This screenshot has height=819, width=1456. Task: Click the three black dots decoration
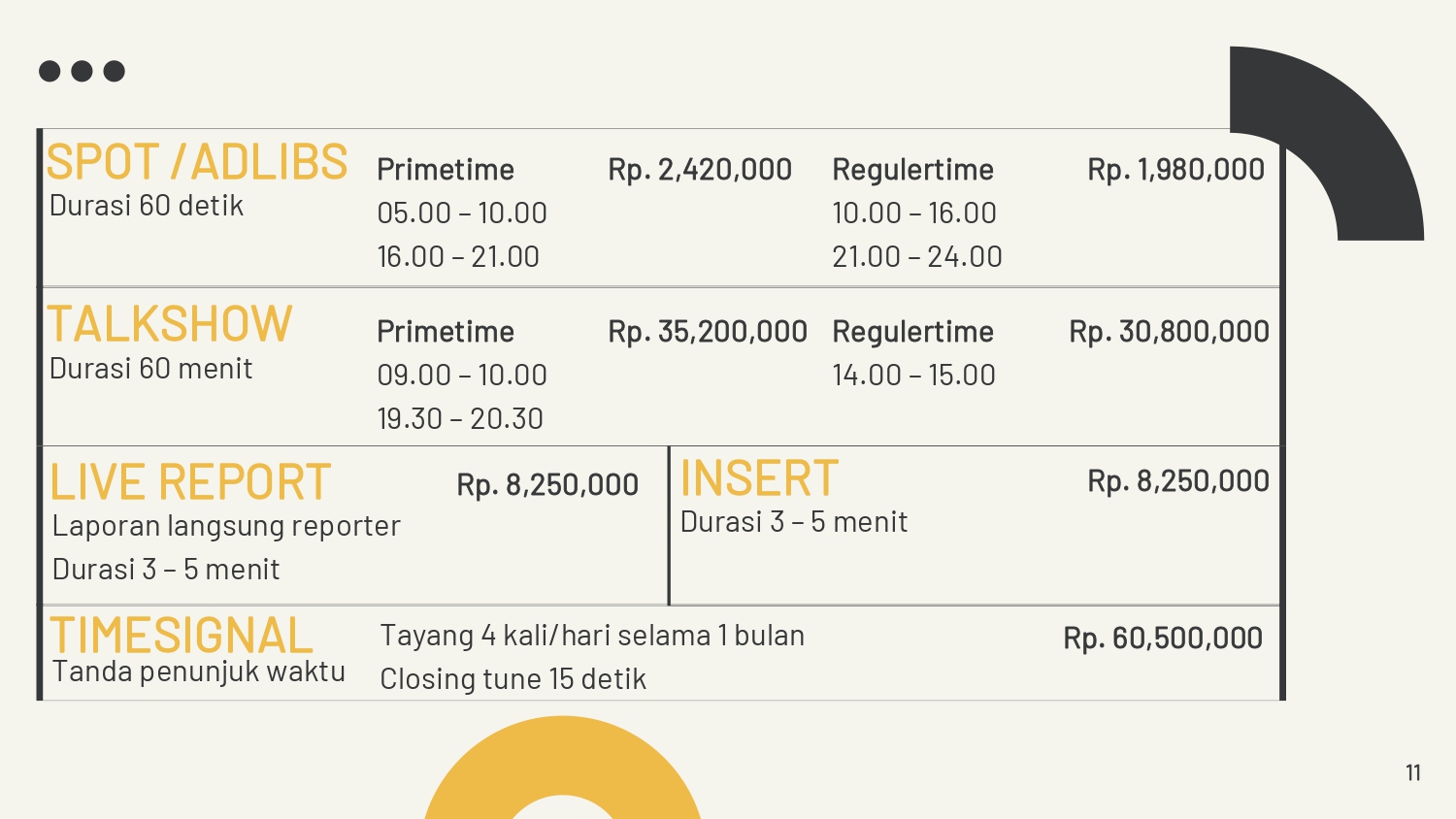pos(82,71)
